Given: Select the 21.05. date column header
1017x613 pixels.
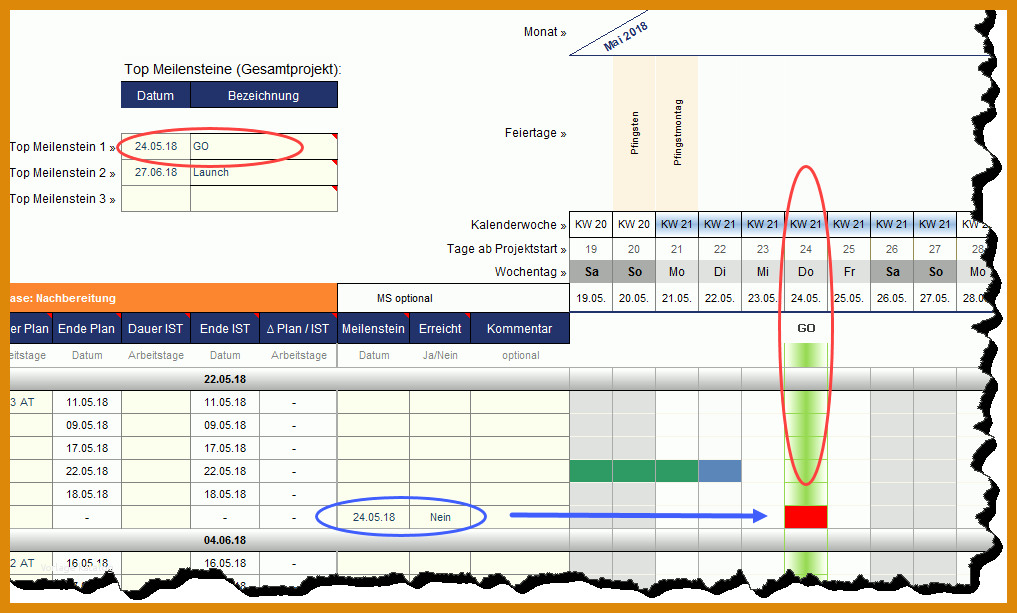Looking at the screenshot, I should pyautogui.click(x=676, y=298).
